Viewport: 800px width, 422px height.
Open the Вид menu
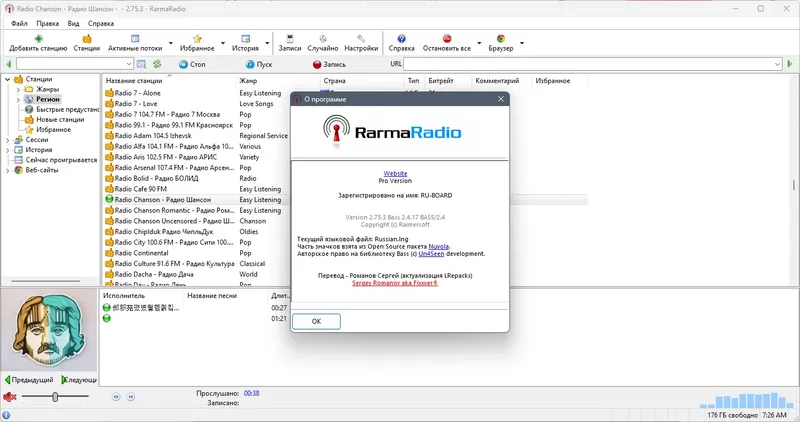(x=73, y=23)
